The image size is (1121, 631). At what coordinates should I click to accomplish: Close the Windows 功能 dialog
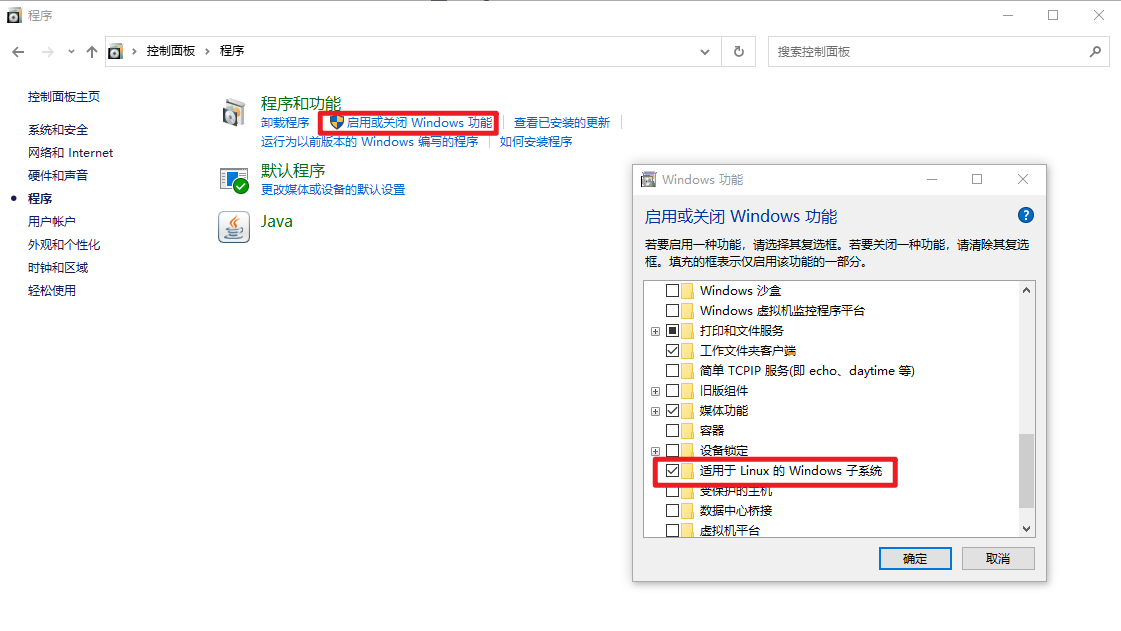click(x=1023, y=179)
